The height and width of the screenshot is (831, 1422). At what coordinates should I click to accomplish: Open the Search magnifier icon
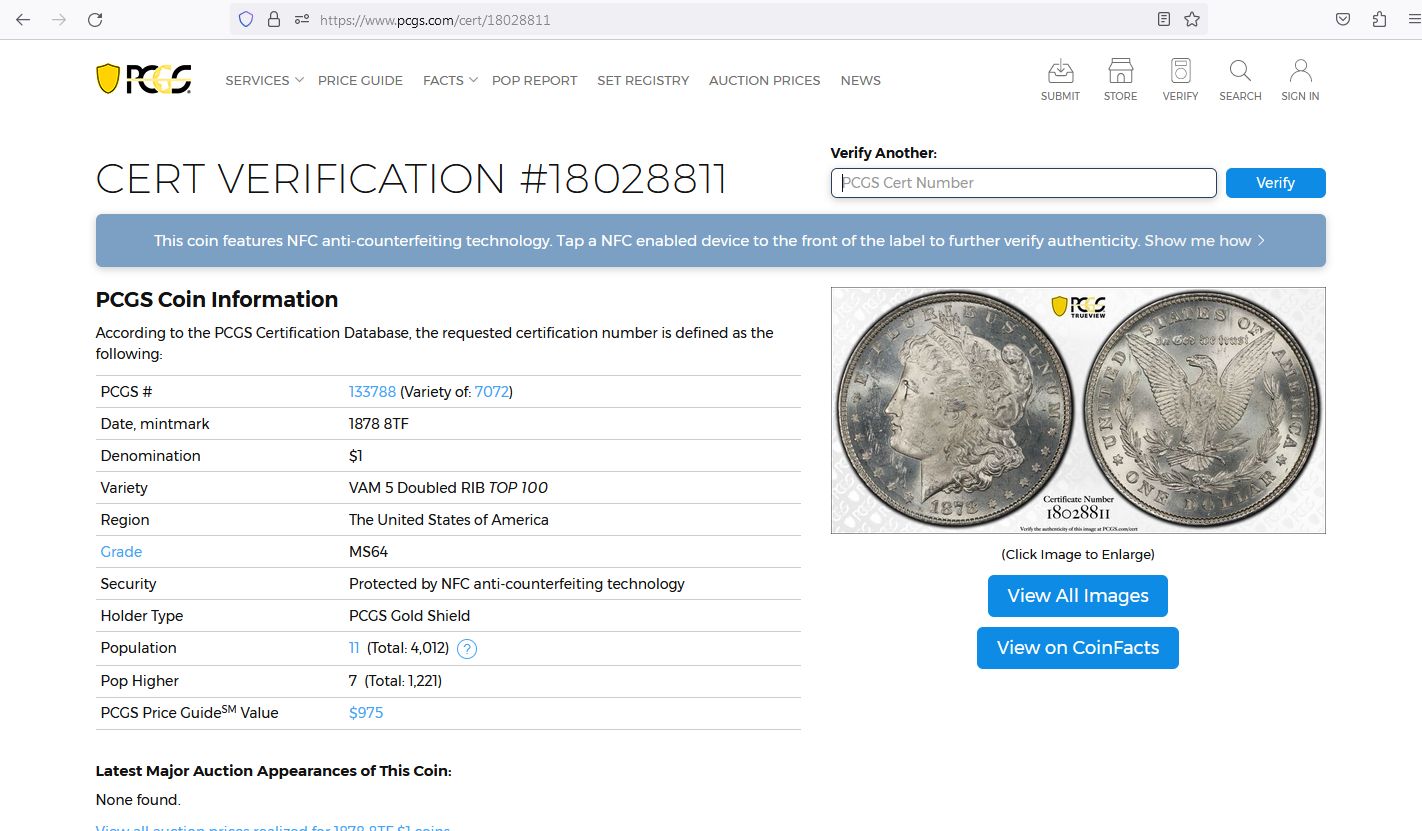(1240, 79)
